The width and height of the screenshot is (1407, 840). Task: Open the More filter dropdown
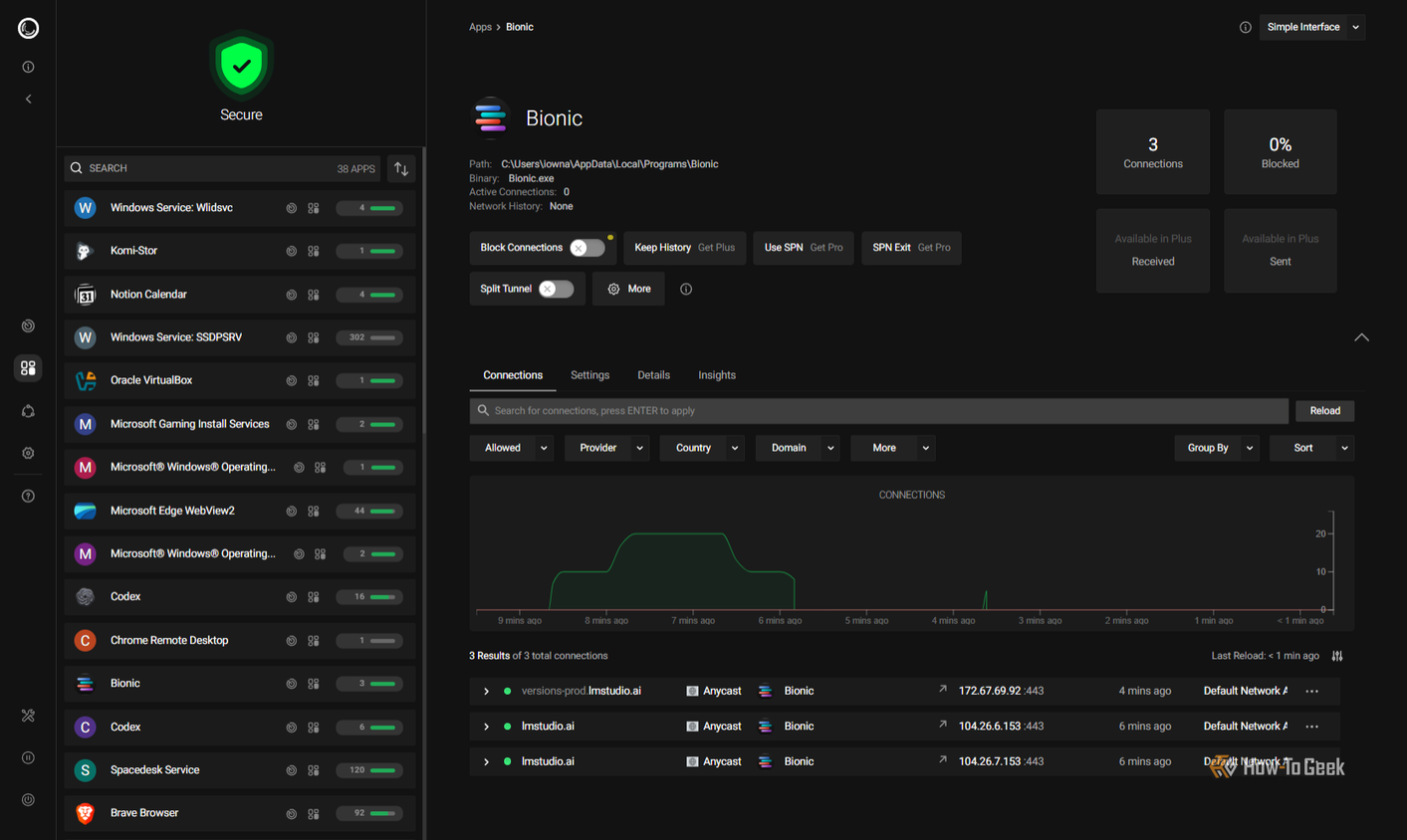(894, 448)
